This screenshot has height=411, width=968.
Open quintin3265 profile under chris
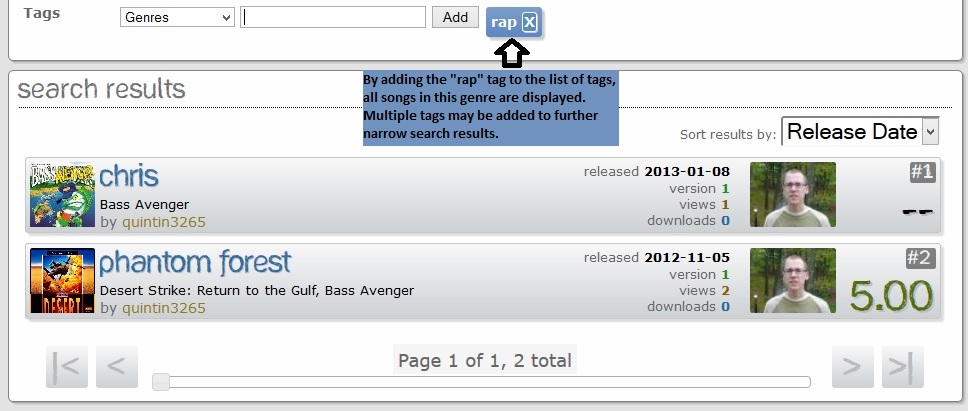[x=164, y=222]
